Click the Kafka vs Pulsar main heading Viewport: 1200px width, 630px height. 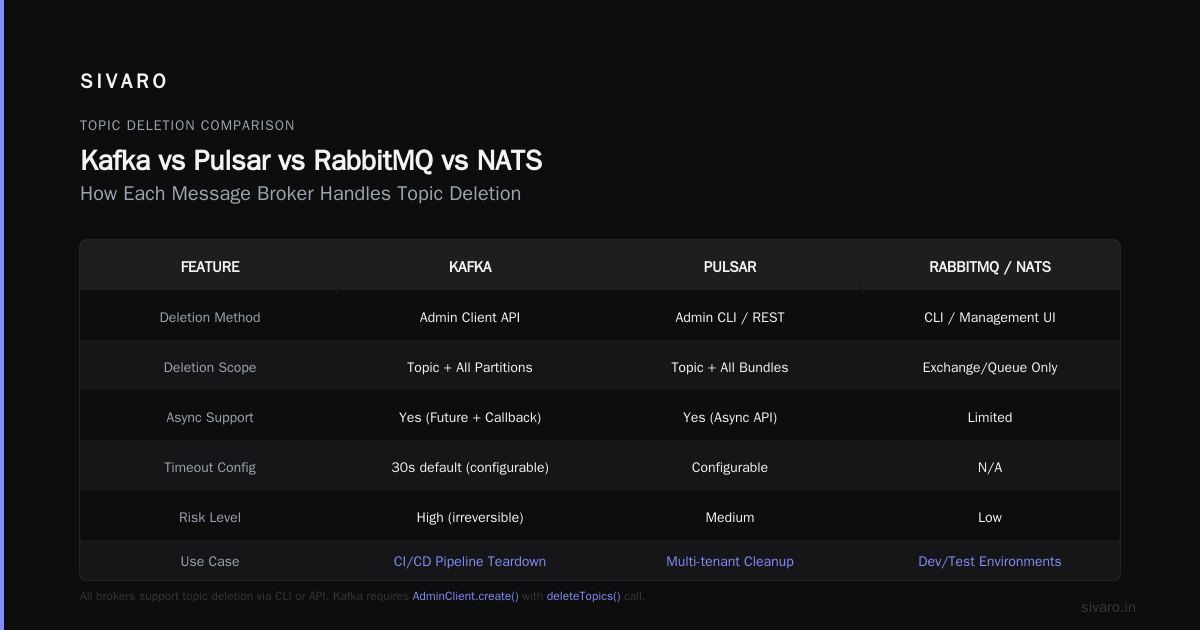click(311, 160)
